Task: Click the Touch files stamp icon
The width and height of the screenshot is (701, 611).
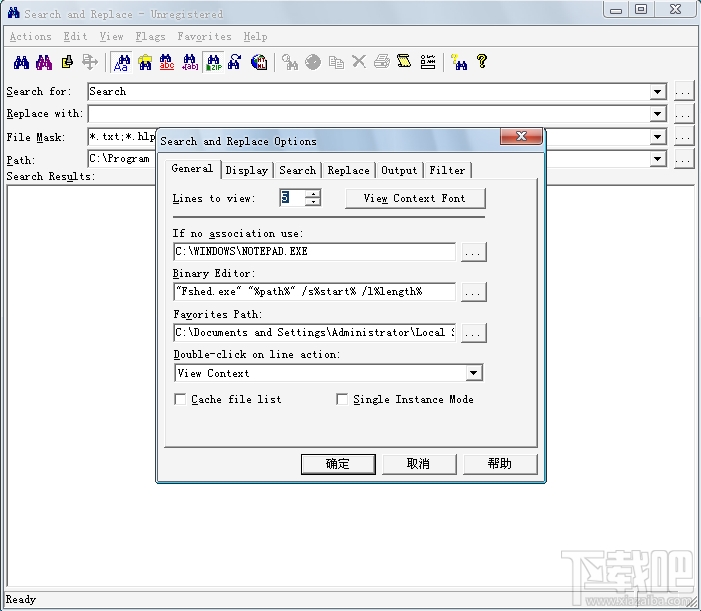Action: pyautogui.click(x=67, y=62)
